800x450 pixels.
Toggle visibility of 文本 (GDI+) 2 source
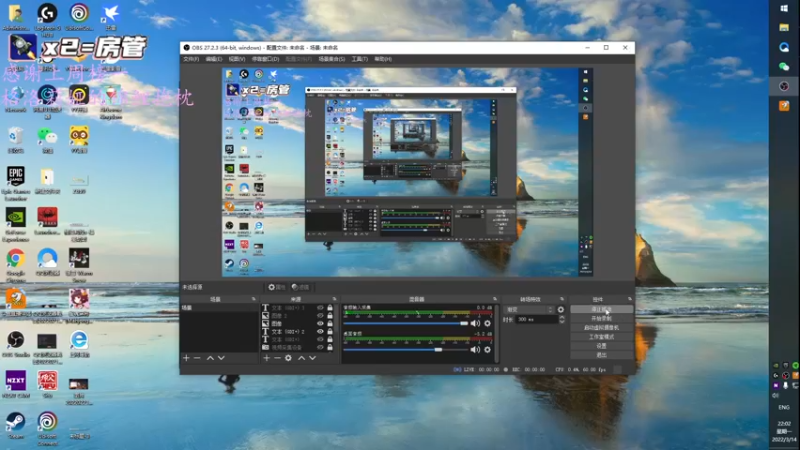point(320,332)
